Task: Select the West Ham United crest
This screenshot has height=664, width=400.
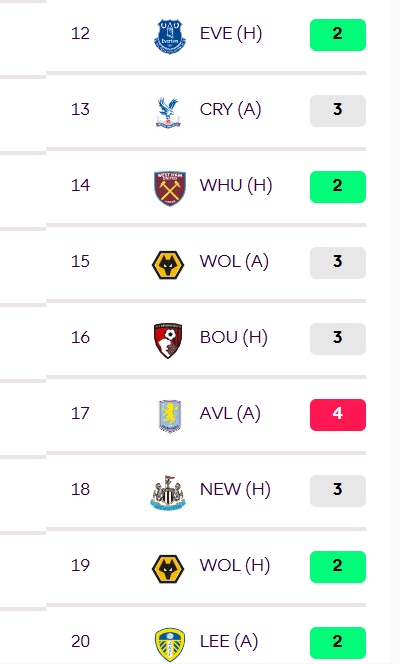Action: click(x=169, y=188)
